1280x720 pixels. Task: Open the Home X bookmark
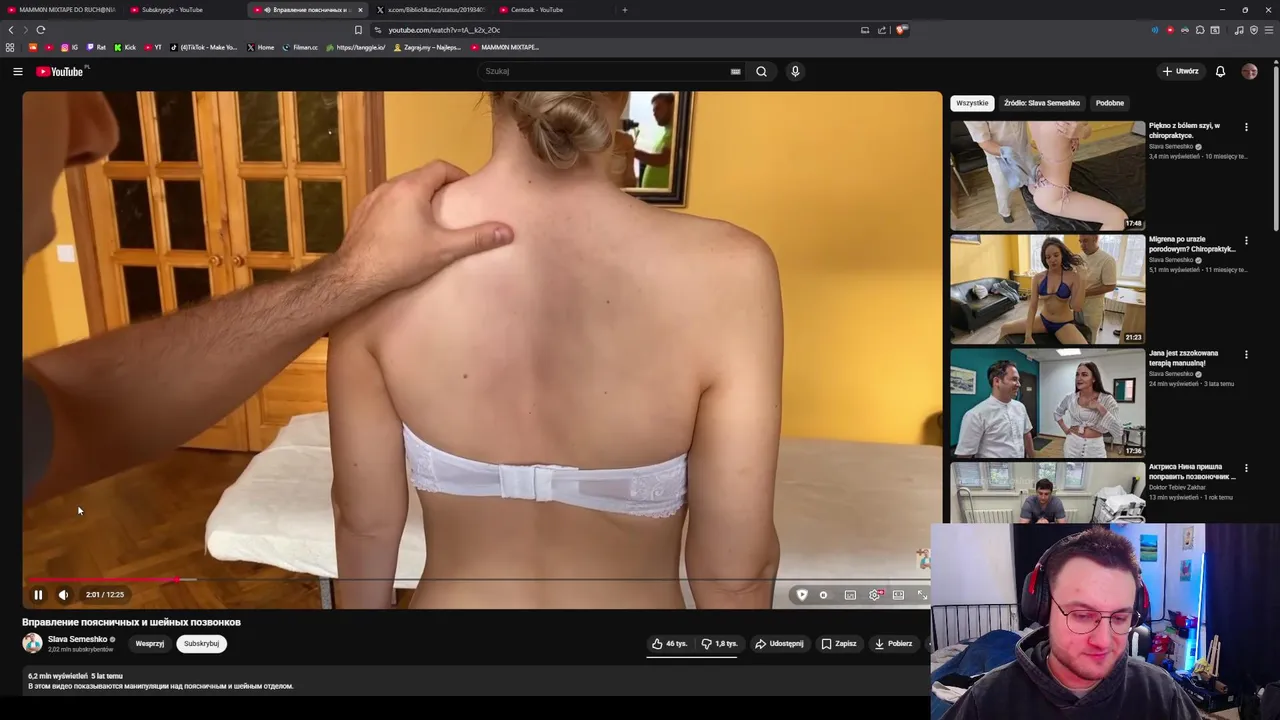[261, 47]
